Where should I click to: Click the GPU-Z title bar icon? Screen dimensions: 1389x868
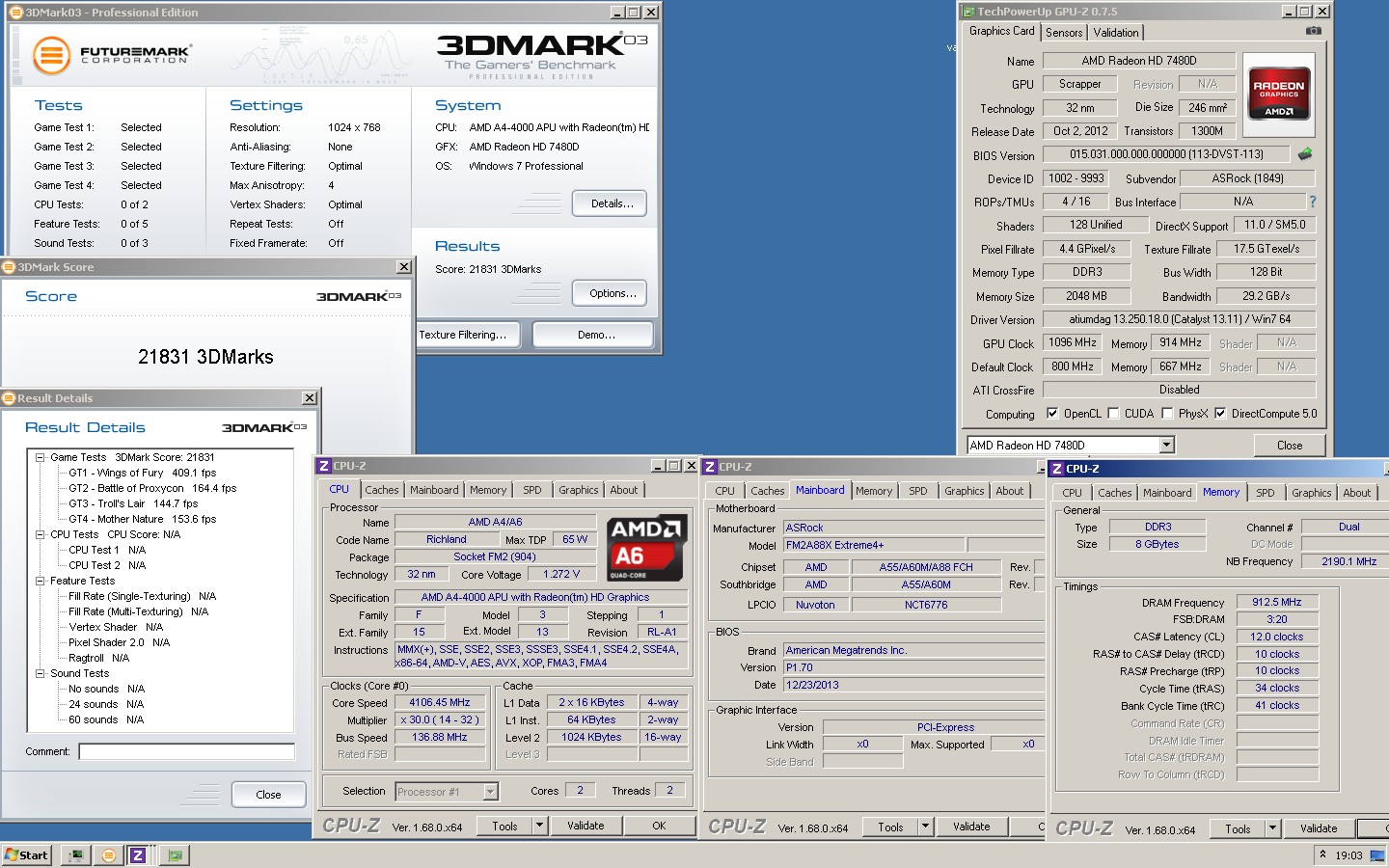pyautogui.click(x=968, y=12)
